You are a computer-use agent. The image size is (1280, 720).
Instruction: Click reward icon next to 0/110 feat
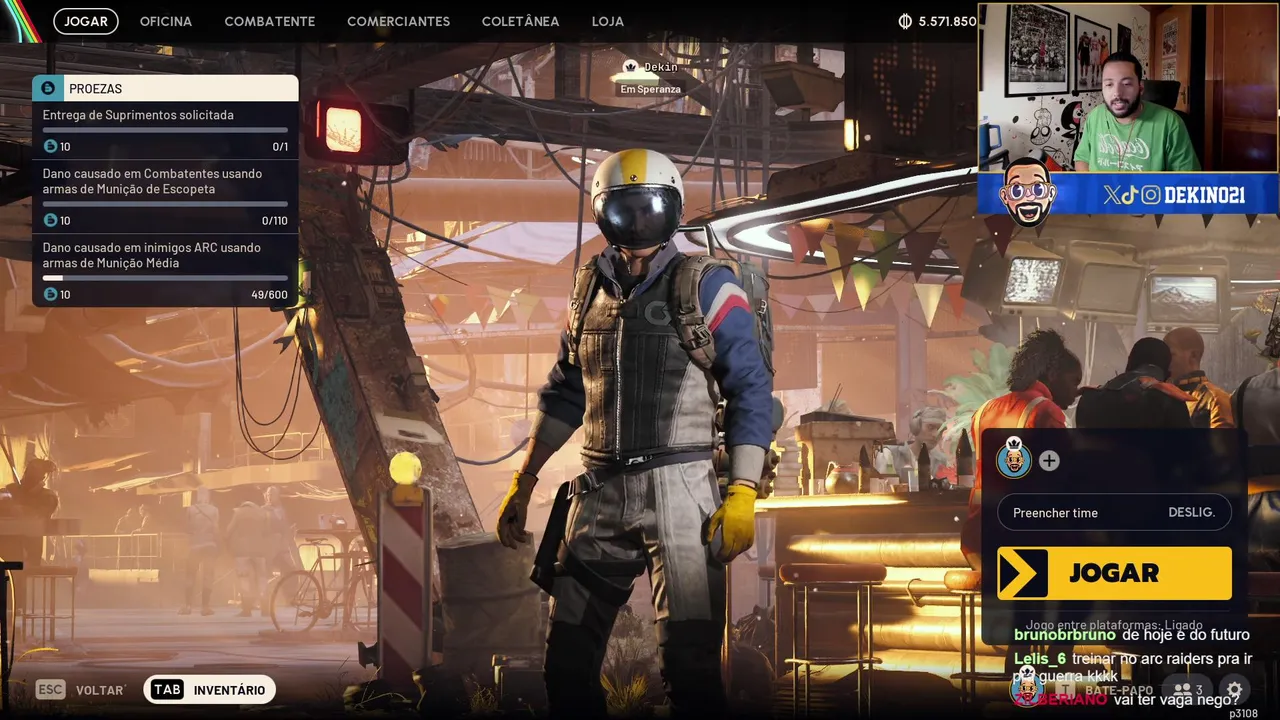point(50,220)
